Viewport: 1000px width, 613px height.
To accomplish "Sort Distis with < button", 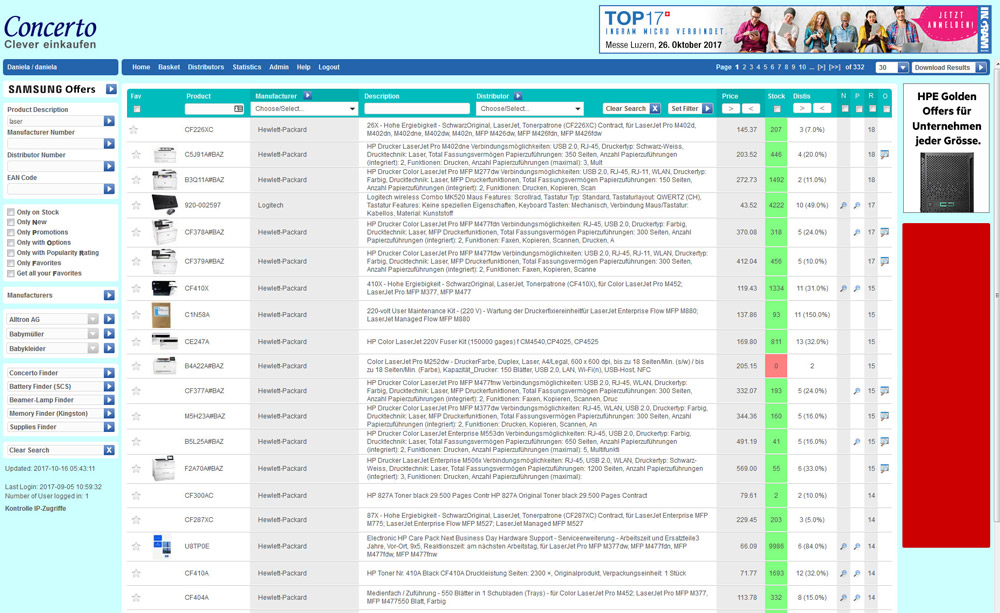I will pos(823,108).
